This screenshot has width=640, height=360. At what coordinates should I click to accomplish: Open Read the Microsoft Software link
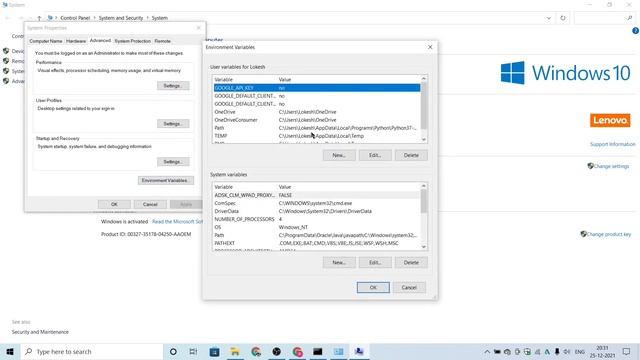click(177, 222)
